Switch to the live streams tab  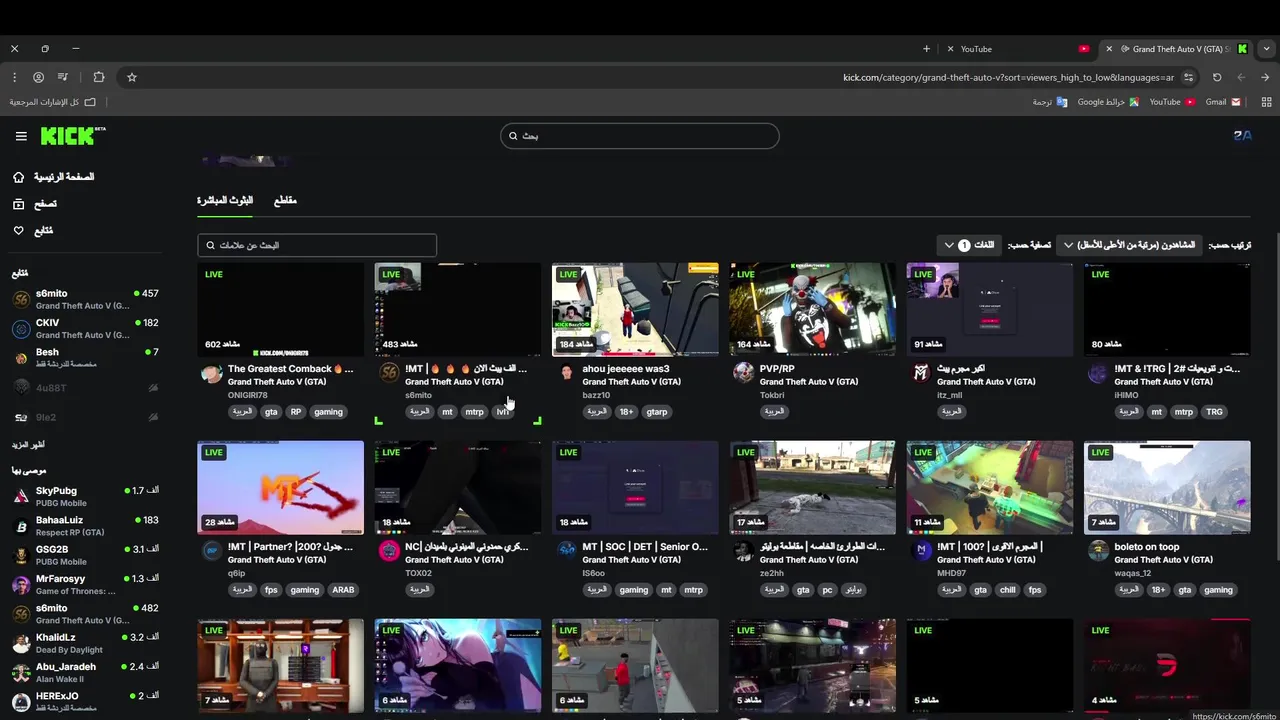tap(225, 201)
